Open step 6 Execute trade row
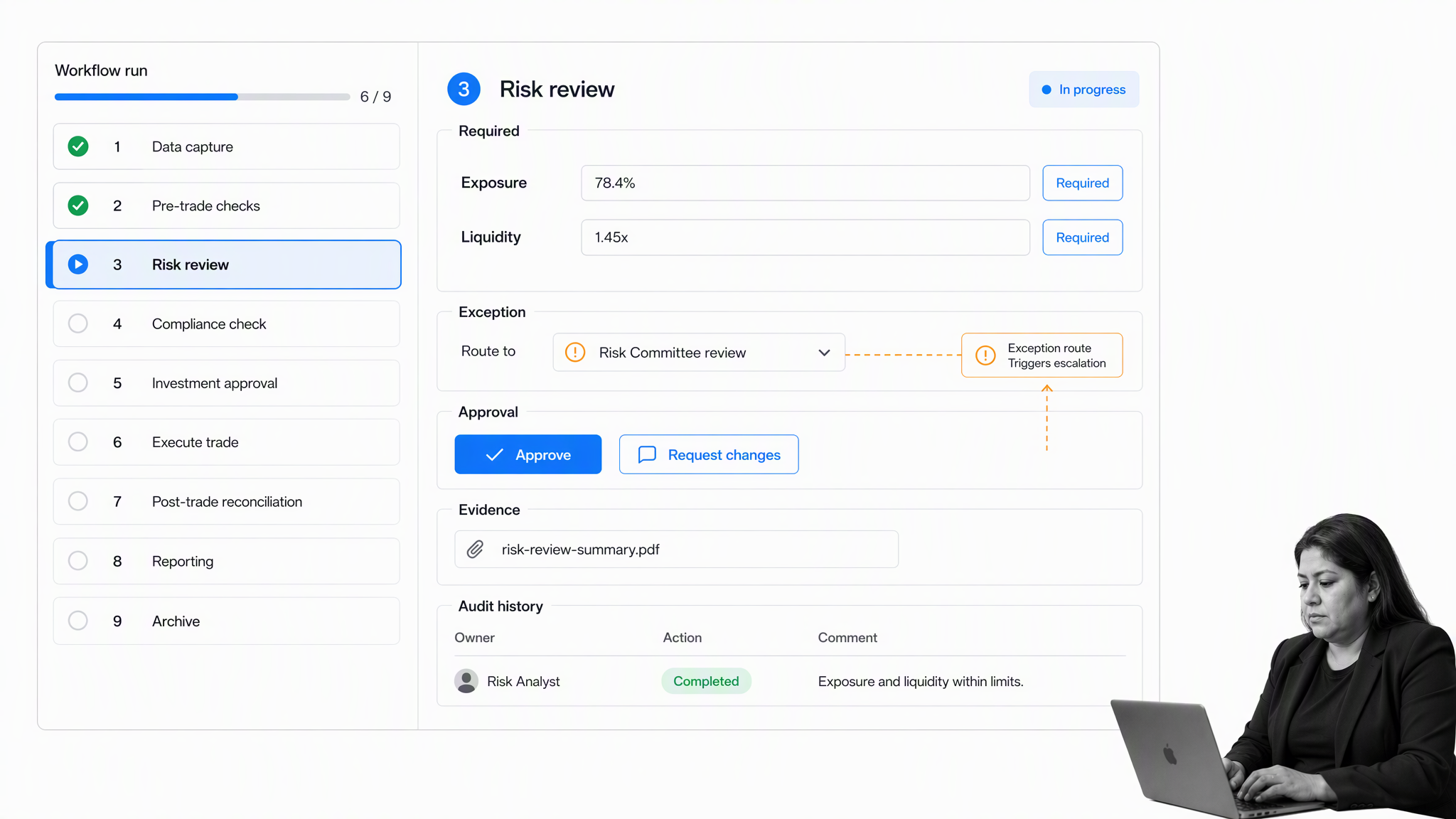1456x819 pixels. coord(227,441)
